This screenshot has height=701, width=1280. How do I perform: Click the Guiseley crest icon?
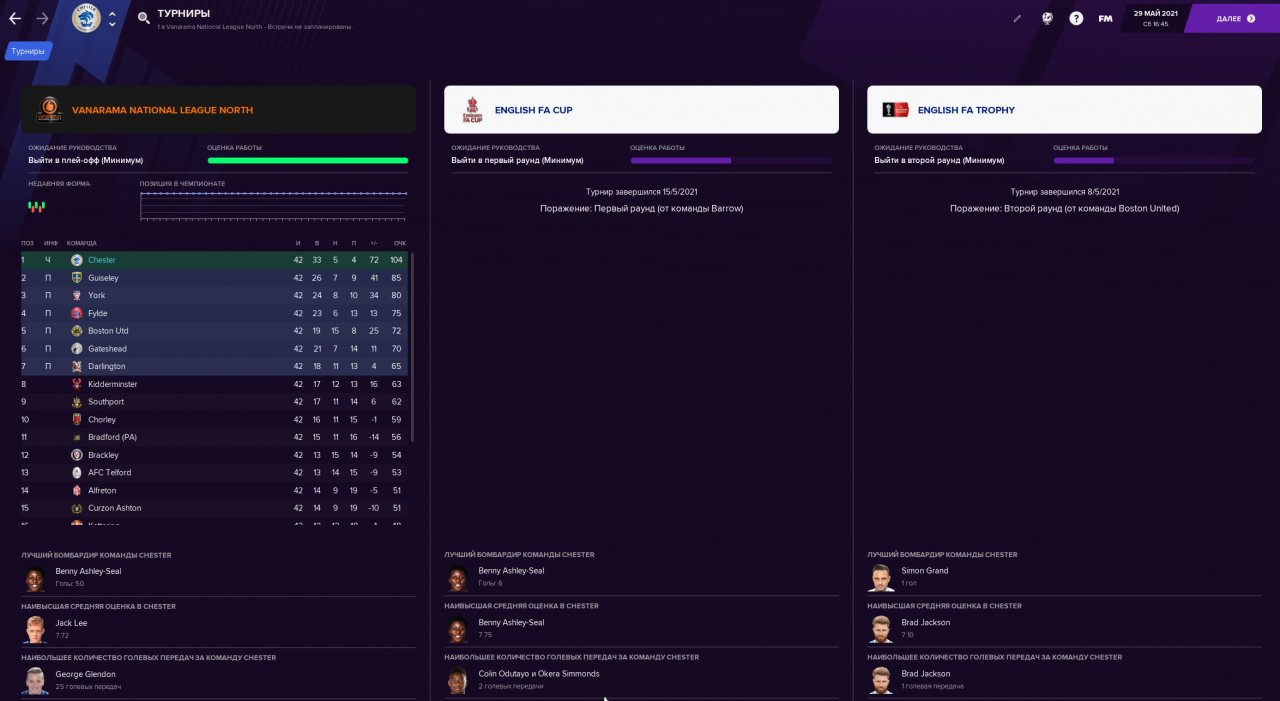pyautogui.click(x=77, y=278)
